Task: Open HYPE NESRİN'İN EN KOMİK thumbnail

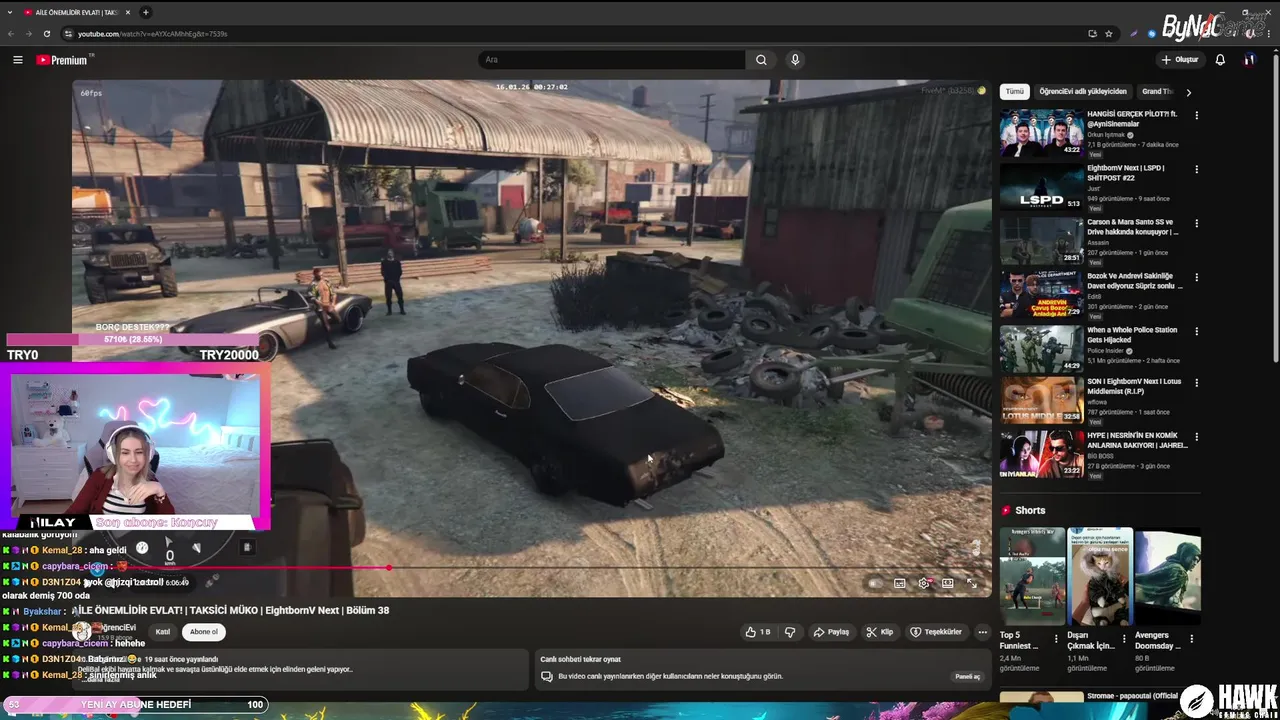Action: point(1041,454)
